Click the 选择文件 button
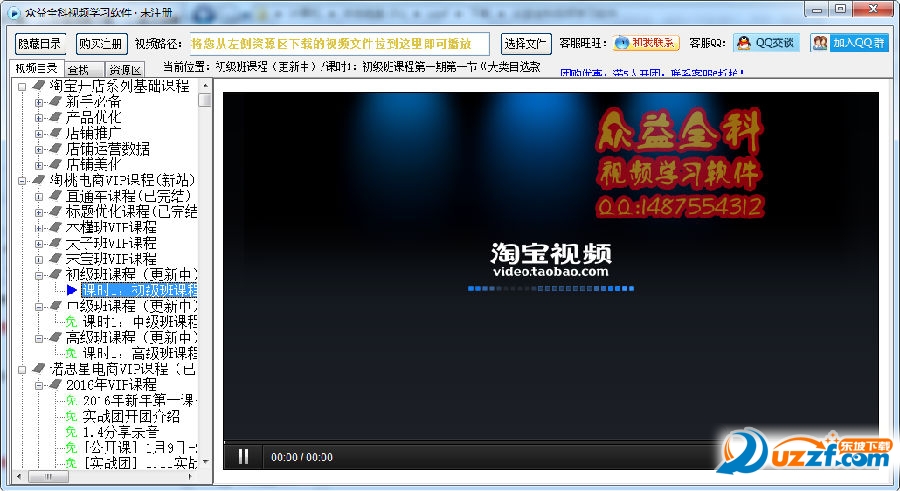This screenshot has height=491, width=900. (526, 44)
